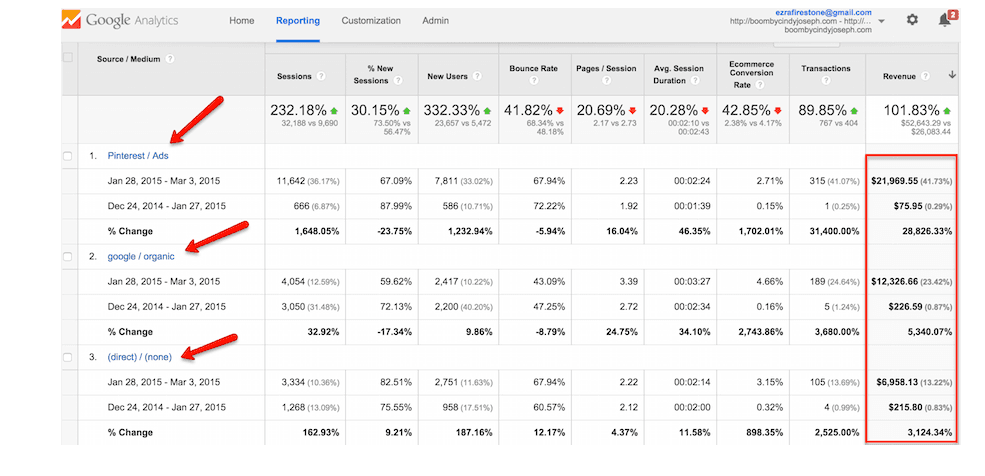Show help icon next to Revenue
Image resolution: width=985 pixels, height=476 pixels.
(925, 77)
